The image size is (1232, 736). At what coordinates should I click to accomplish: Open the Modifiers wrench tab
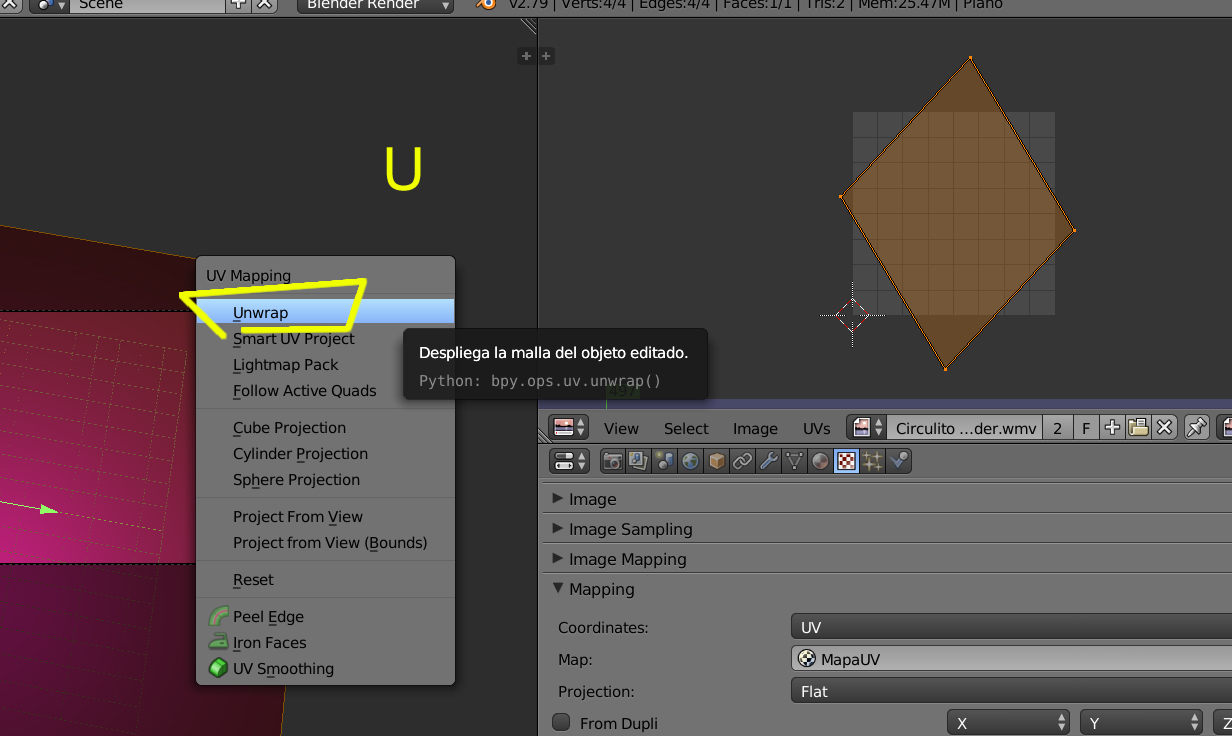click(768, 461)
